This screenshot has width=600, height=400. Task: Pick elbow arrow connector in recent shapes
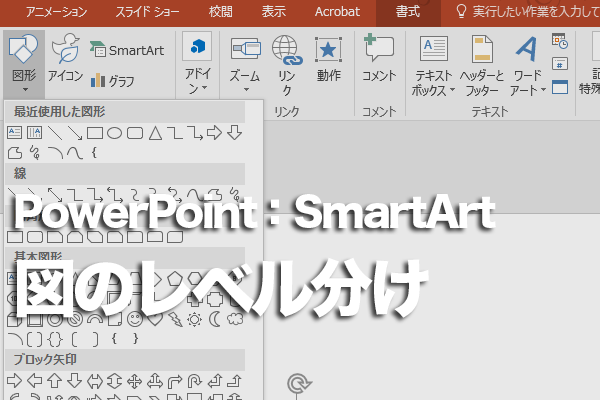pos(195,133)
